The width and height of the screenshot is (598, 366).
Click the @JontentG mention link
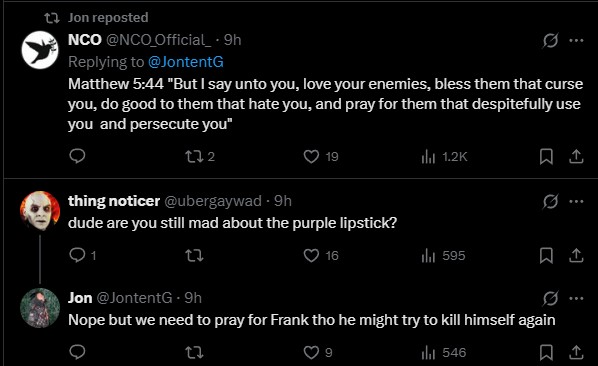(186, 62)
